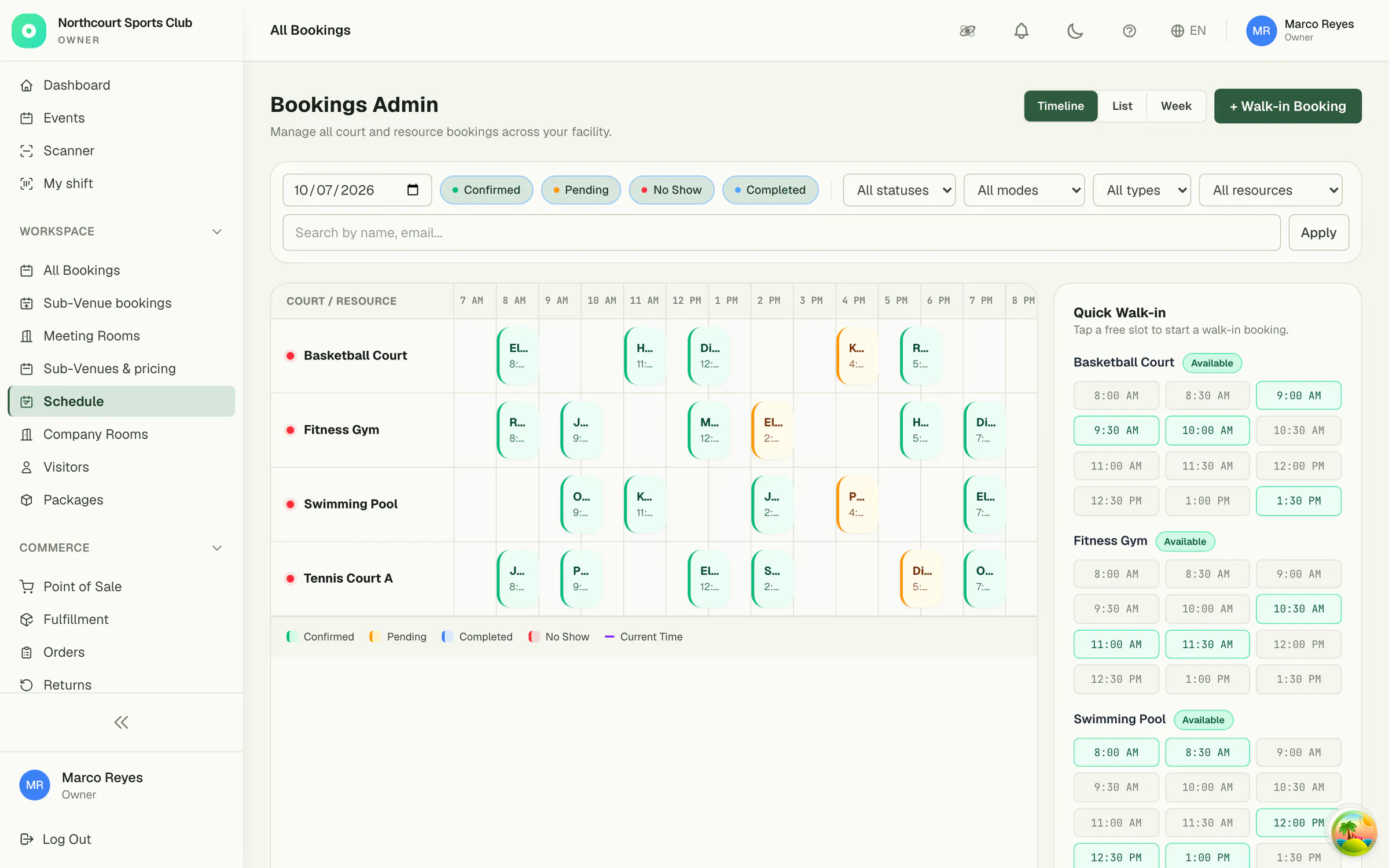The width and height of the screenshot is (1389, 868).
Task: Click the notifications bell icon
Action: tap(1021, 31)
